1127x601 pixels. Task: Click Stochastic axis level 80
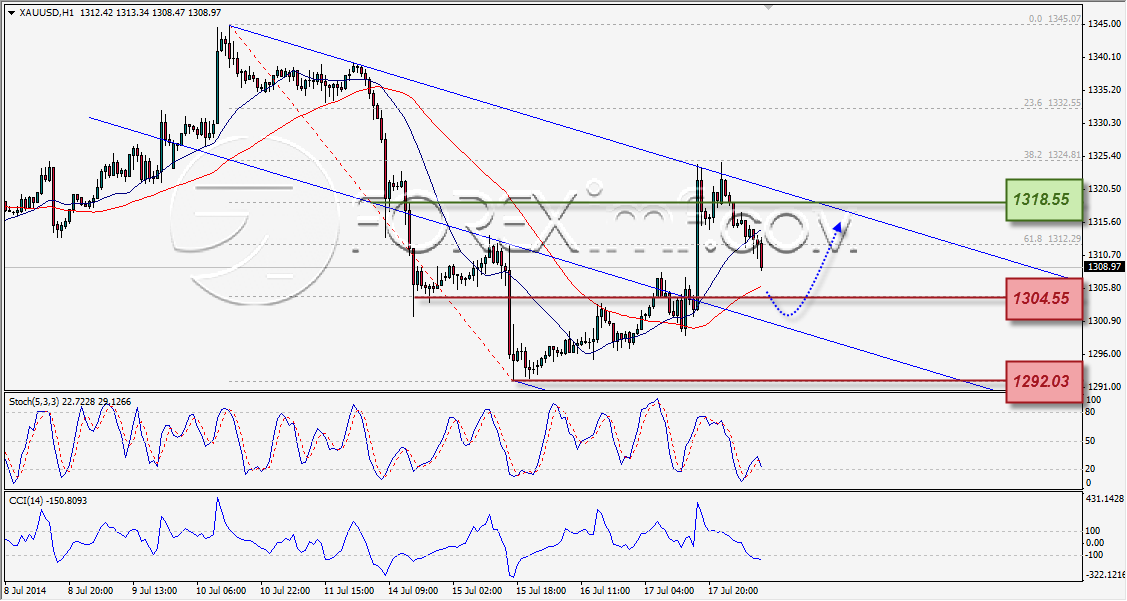pyautogui.click(x=1090, y=412)
